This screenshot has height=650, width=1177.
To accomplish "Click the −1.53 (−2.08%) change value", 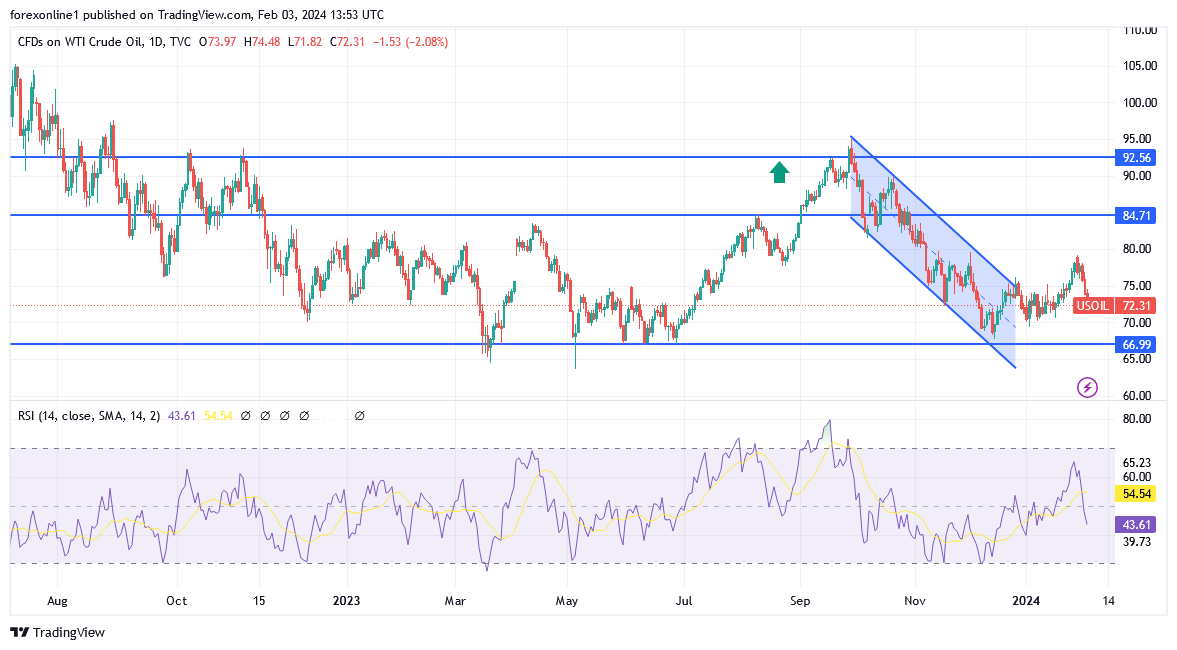I will point(411,42).
